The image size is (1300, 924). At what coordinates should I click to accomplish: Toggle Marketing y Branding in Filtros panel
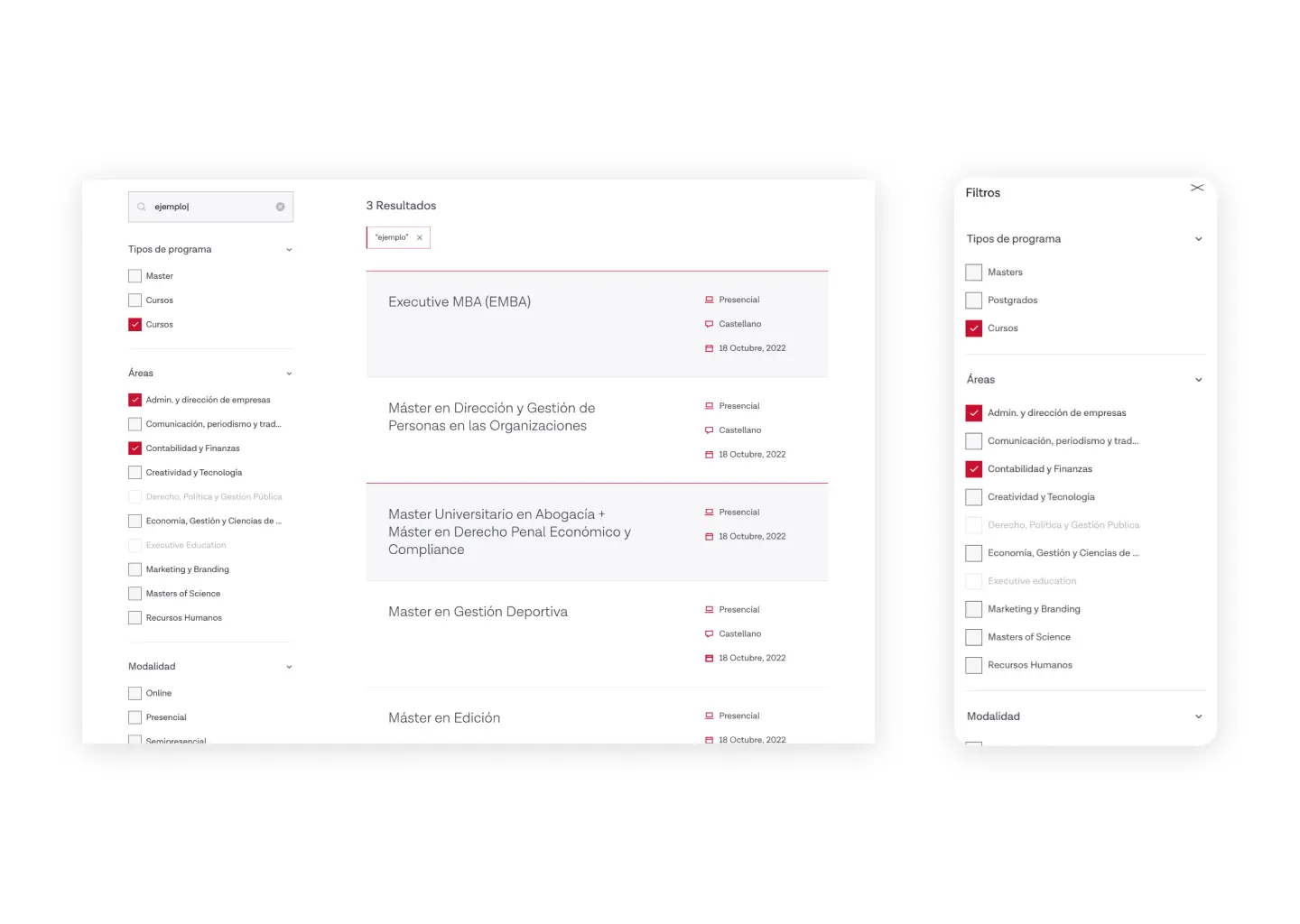point(974,609)
